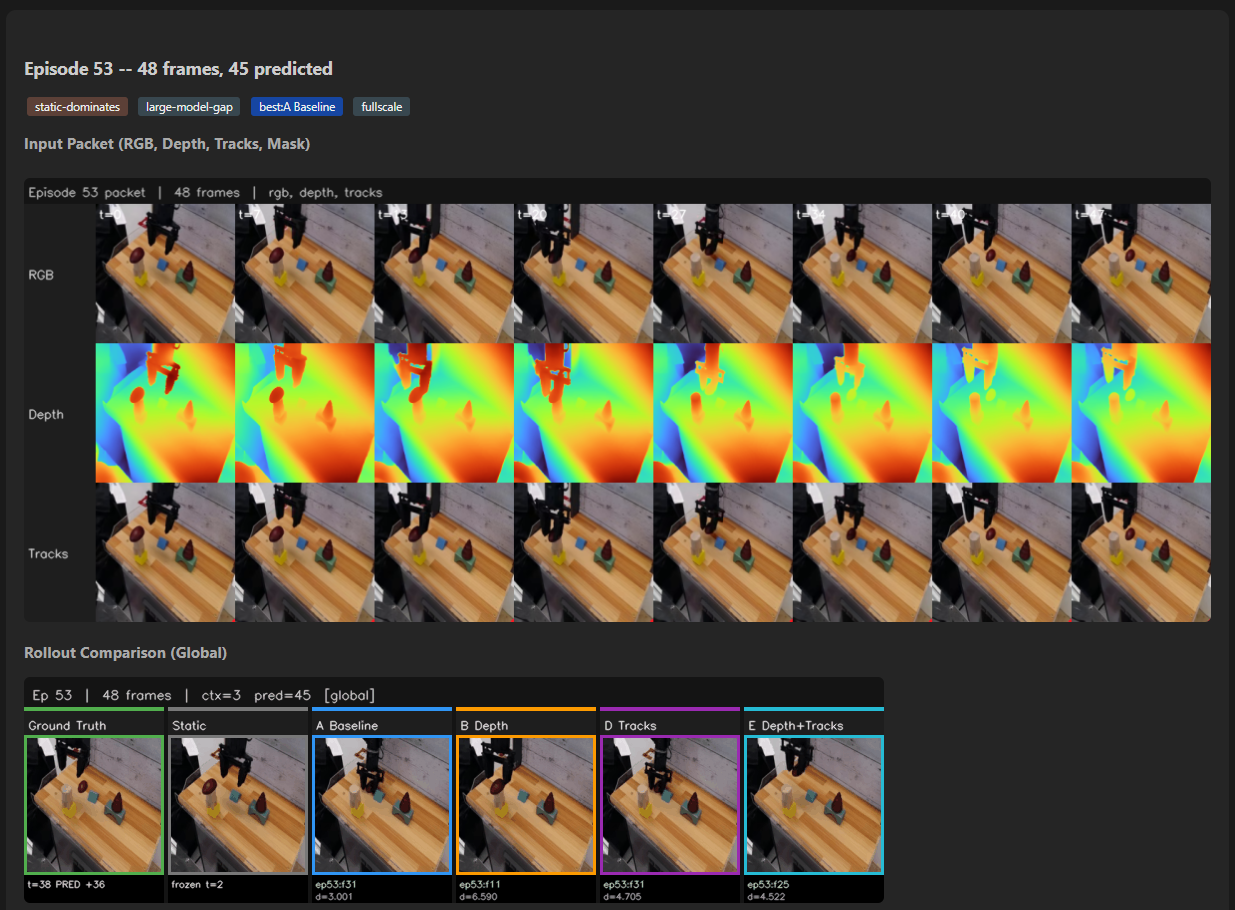Click the static-dominates tag chip

[77, 106]
